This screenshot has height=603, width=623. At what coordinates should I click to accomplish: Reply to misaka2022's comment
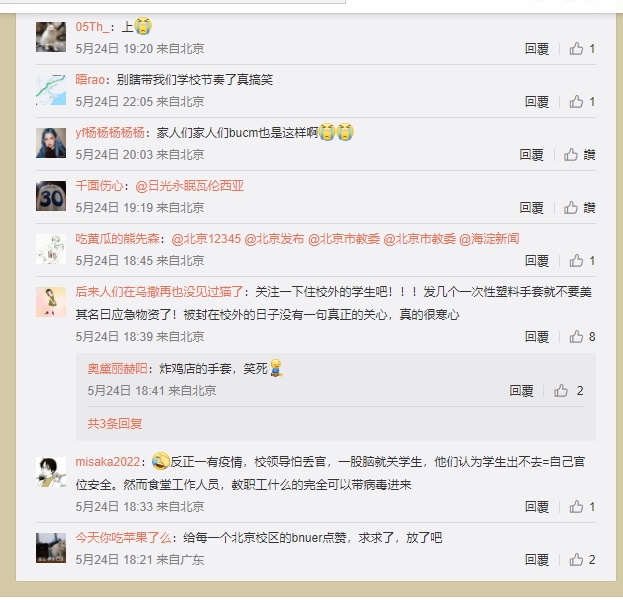pyautogui.click(x=537, y=507)
